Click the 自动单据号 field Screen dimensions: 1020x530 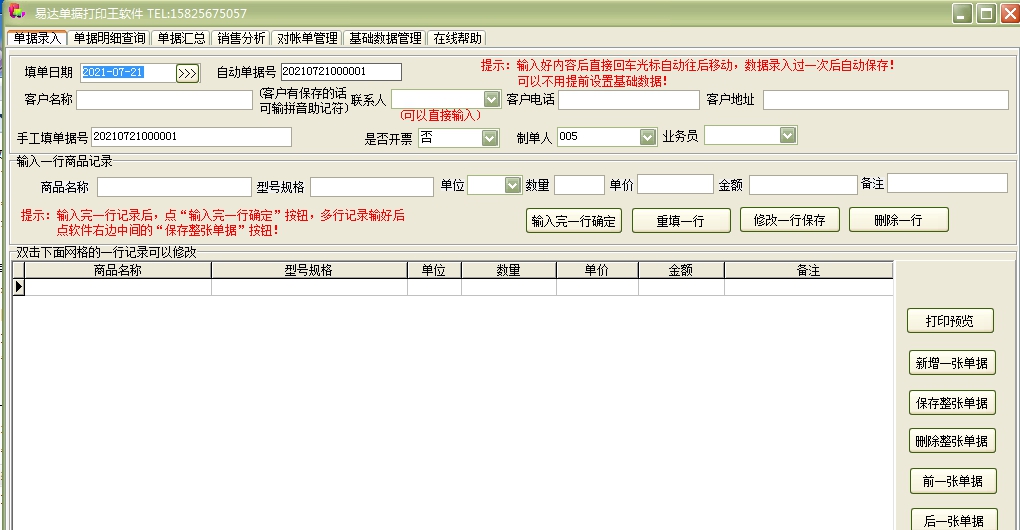(341, 72)
